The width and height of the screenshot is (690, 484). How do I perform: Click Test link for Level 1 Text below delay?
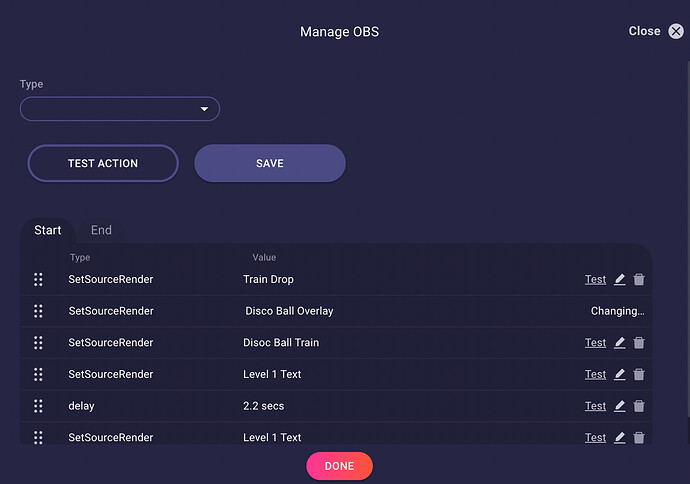click(595, 438)
